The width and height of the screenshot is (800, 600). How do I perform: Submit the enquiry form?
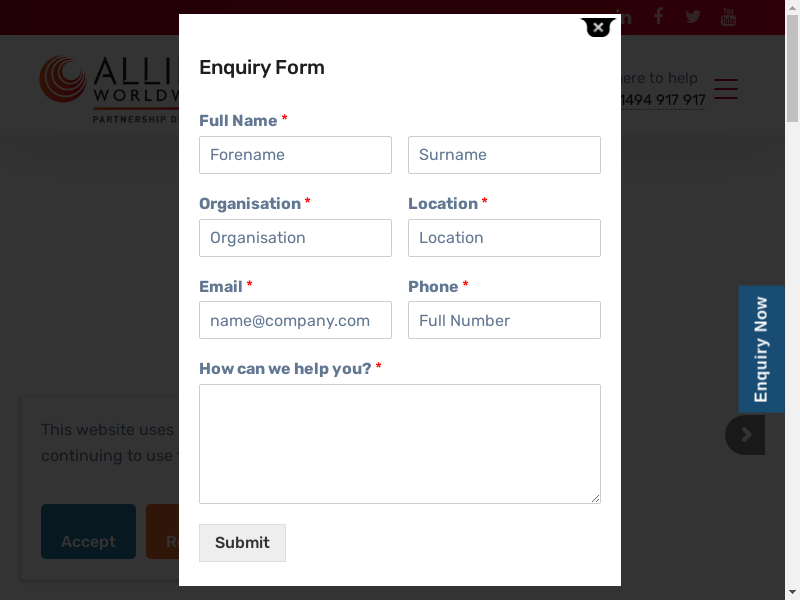(242, 543)
